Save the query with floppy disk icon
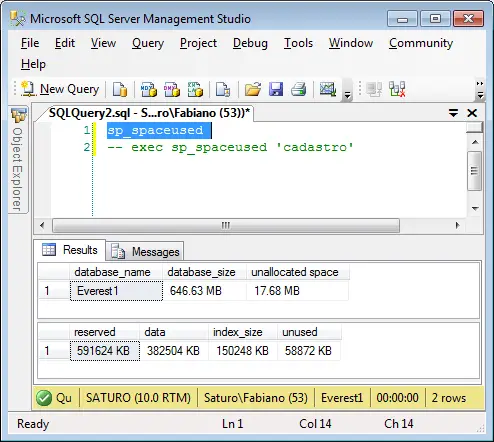 tap(276, 89)
